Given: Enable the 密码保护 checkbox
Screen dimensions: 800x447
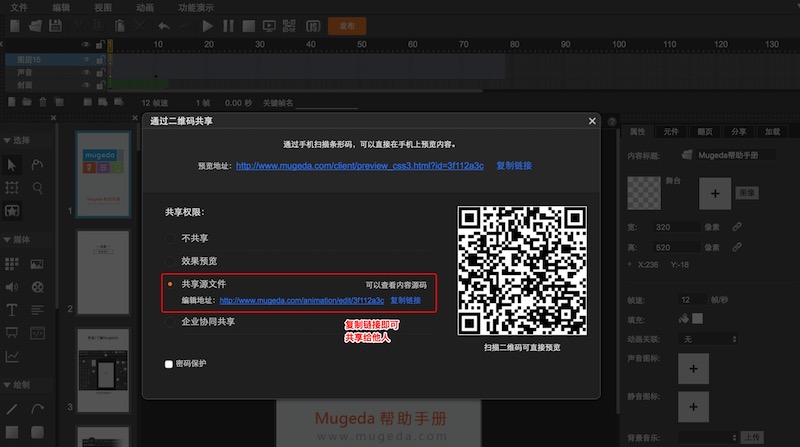Looking at the screenshot, I should tap(169, 364).
